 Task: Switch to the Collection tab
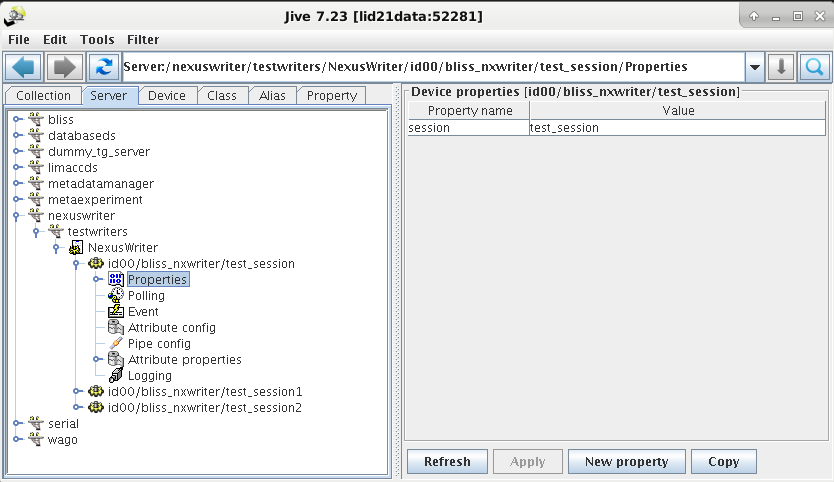[43, 96]
